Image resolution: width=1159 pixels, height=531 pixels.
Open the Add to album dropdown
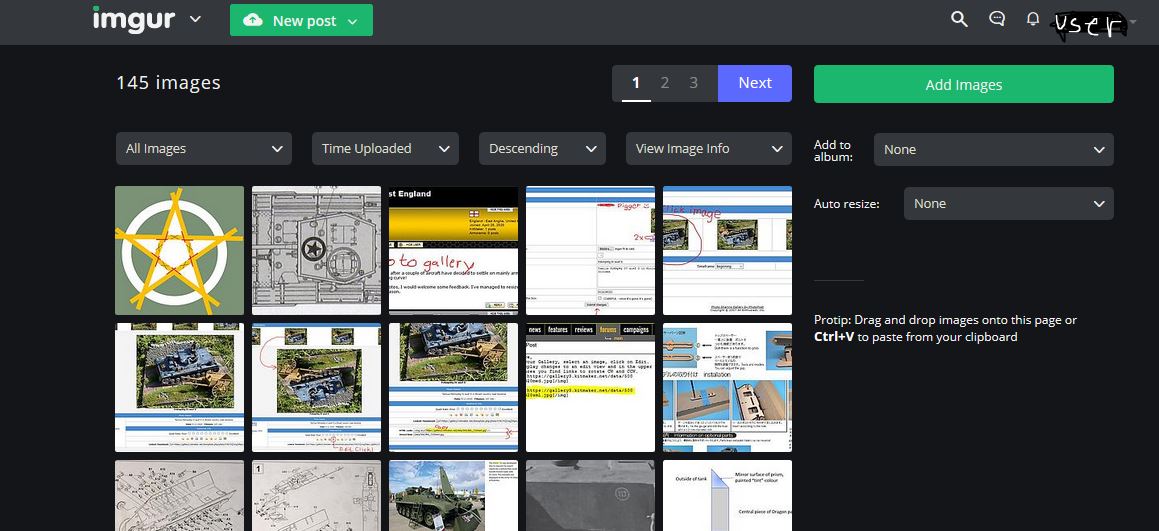(993, 149)
